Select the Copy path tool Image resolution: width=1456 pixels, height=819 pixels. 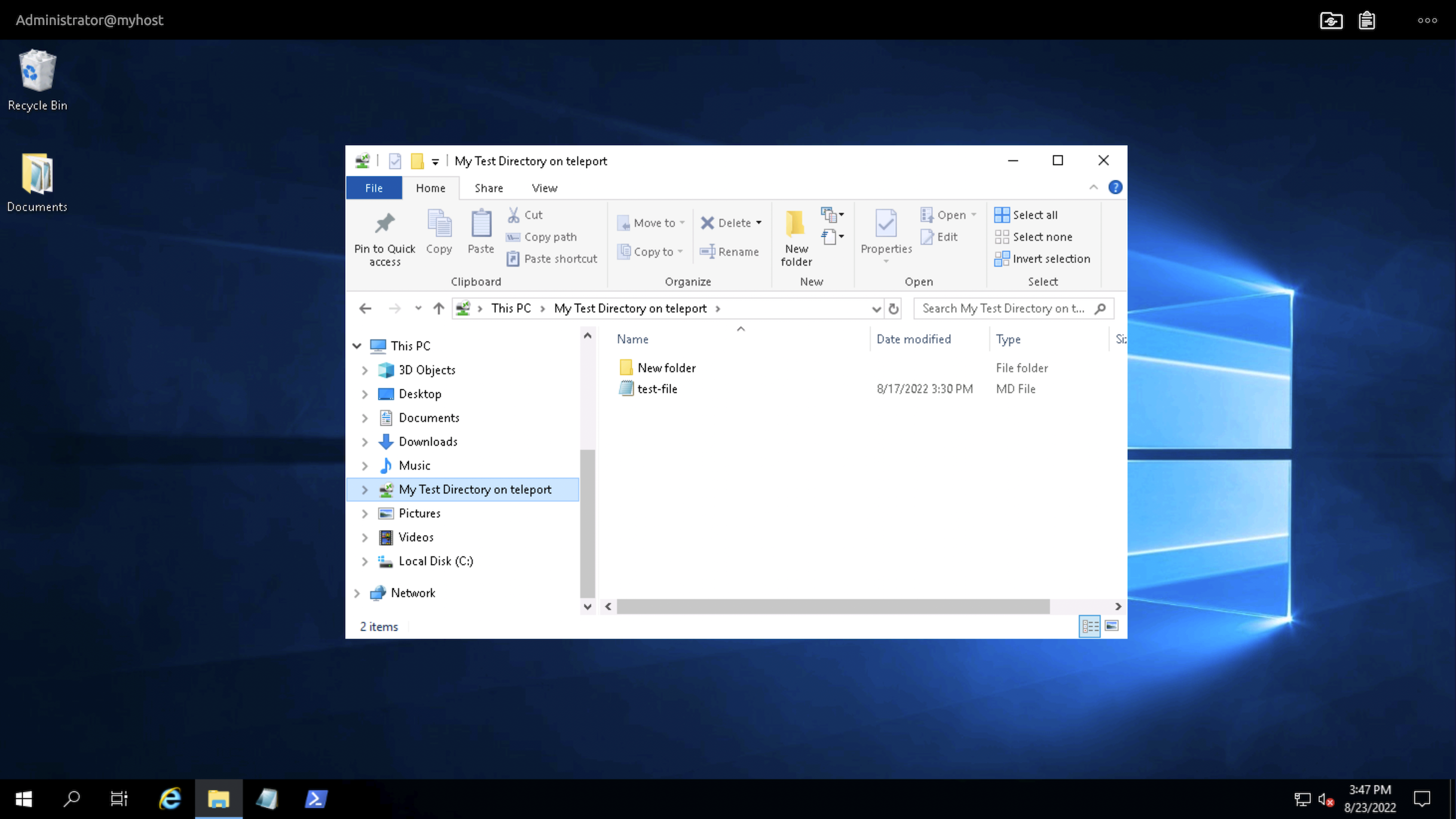click(x=541, y=237)
